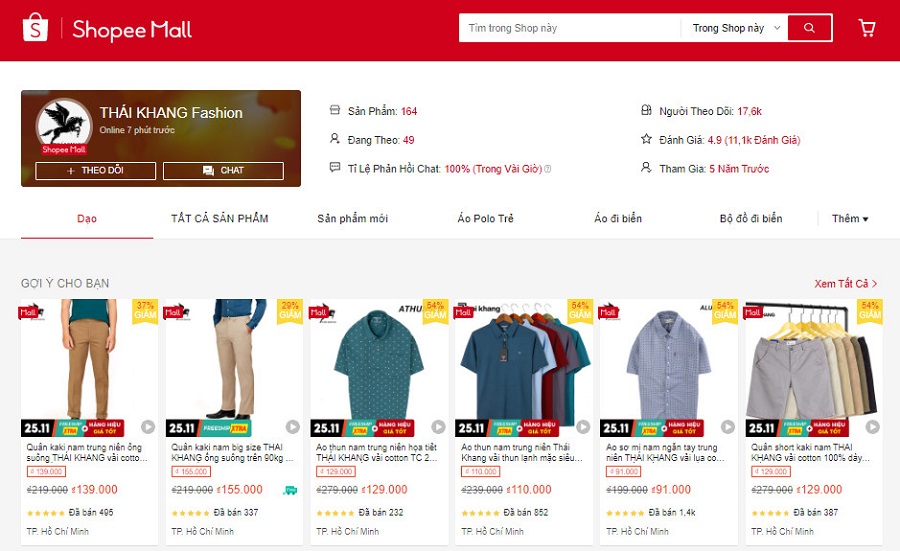This screenshot has height=551, width=900.
Task: Select the 'Áo Polo Trẻ' tab
Action: [485, 218]
